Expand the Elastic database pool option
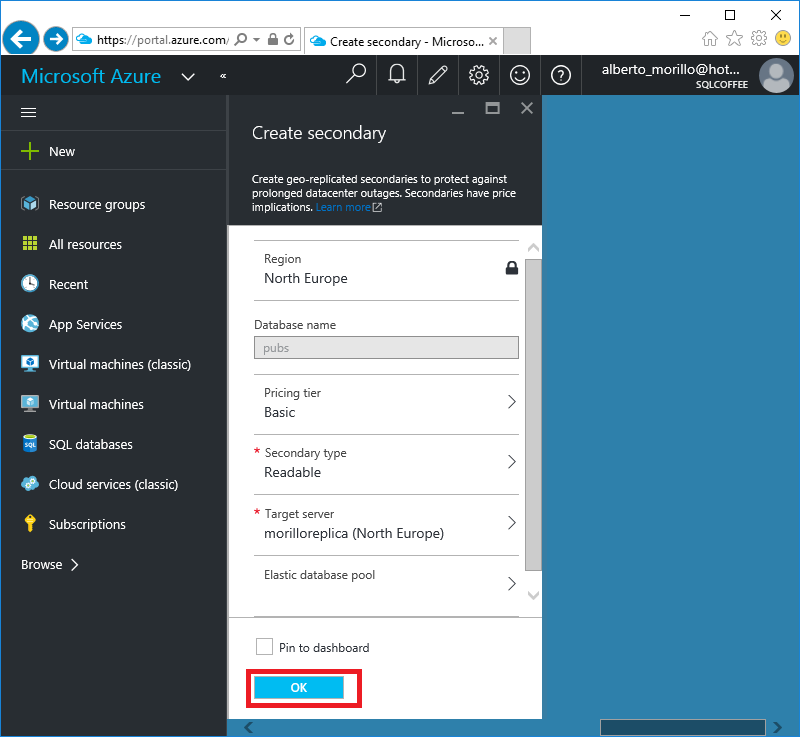 pos(386,585)
